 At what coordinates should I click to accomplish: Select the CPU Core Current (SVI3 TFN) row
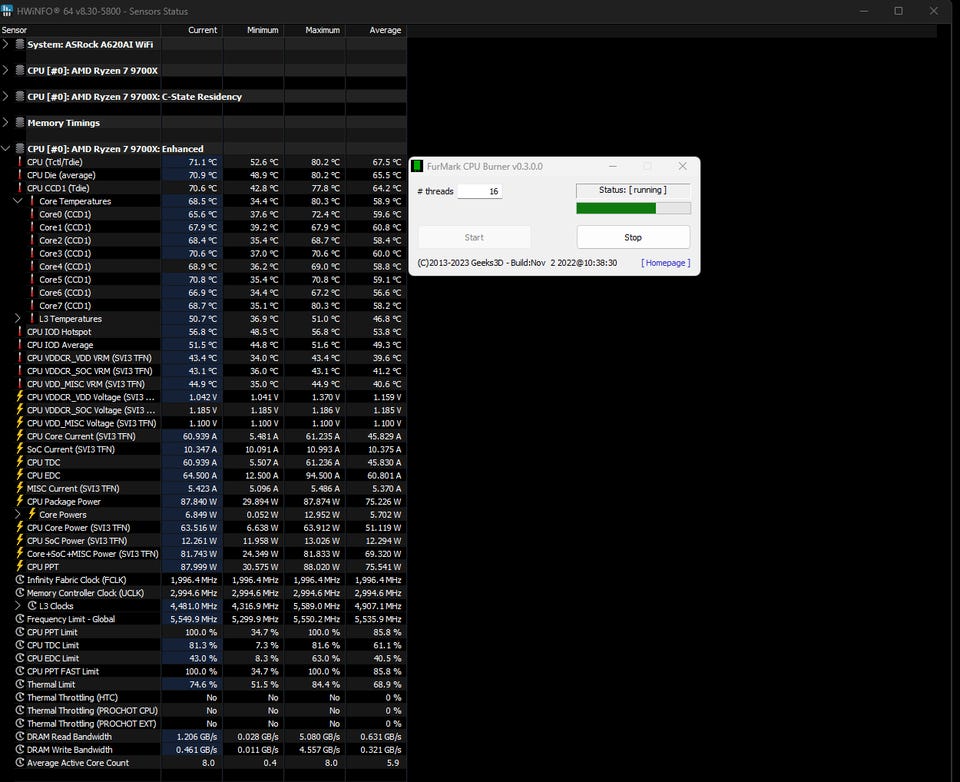pyautogui.click(x=203, y=436)
